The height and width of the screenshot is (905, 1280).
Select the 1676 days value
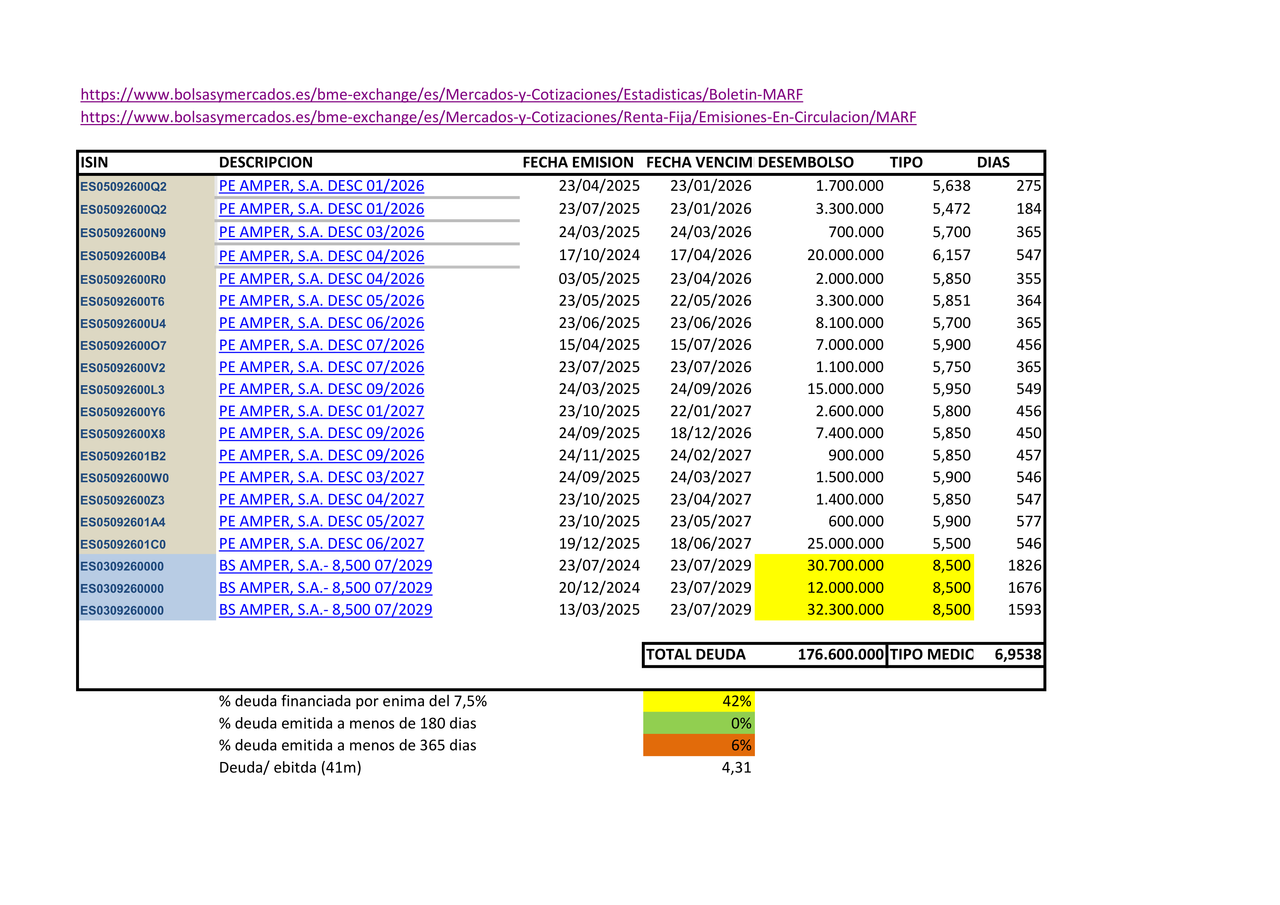(1026, 588)
